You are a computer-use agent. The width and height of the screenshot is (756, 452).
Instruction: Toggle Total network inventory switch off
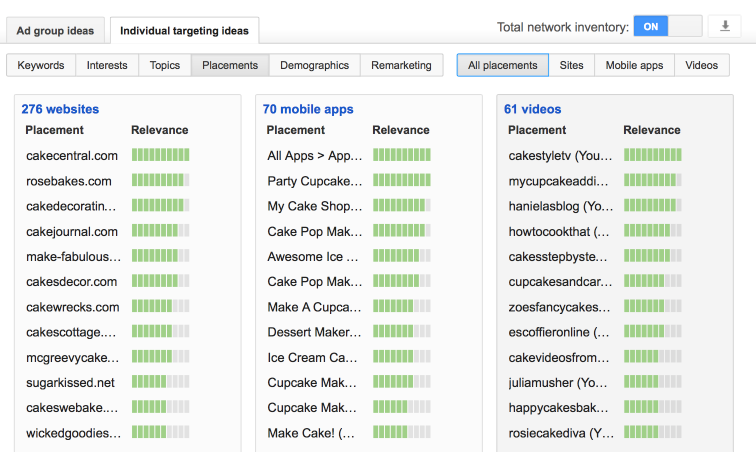tap(667, 27)
